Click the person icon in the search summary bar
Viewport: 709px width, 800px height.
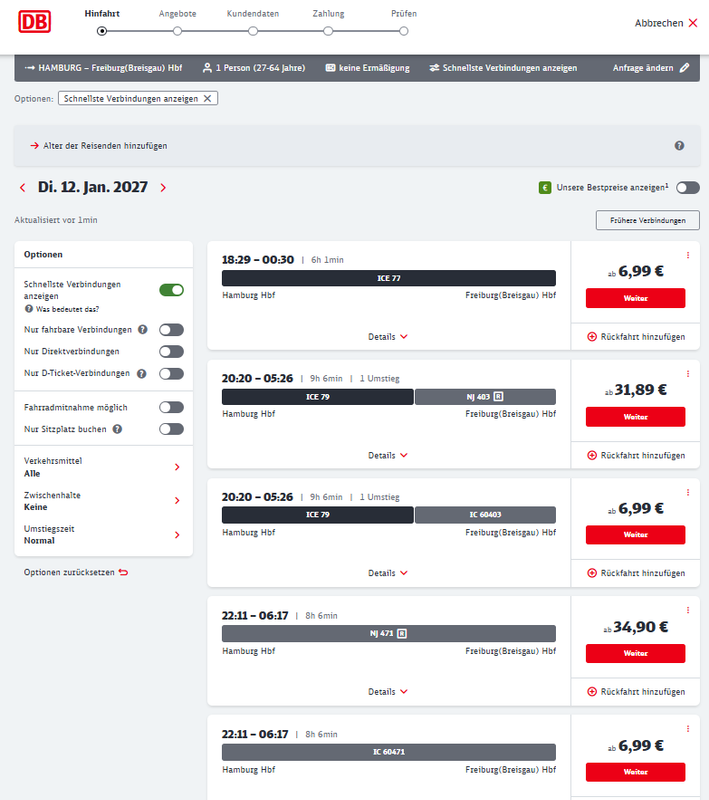pyautogui.click(x=207, y=68)
